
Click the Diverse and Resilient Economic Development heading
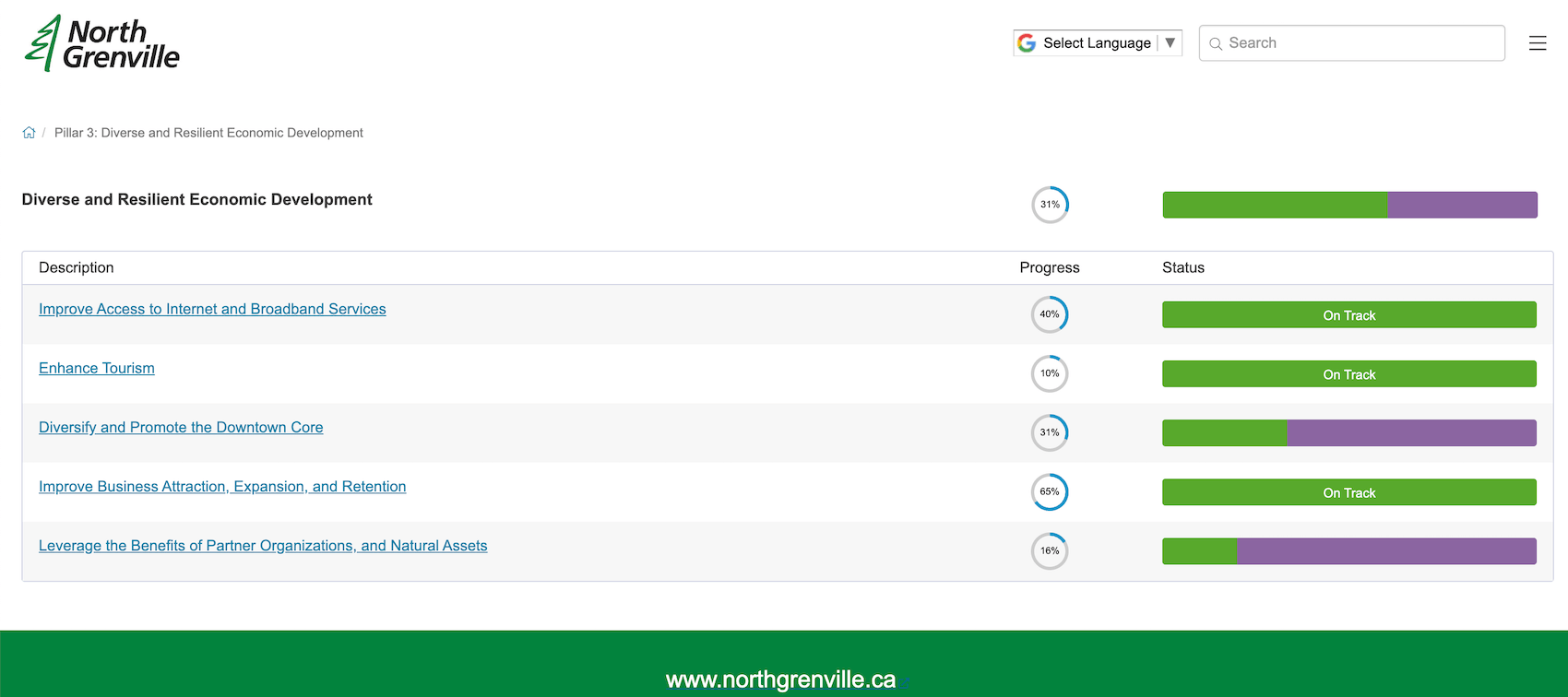click(x=197, y=199)
